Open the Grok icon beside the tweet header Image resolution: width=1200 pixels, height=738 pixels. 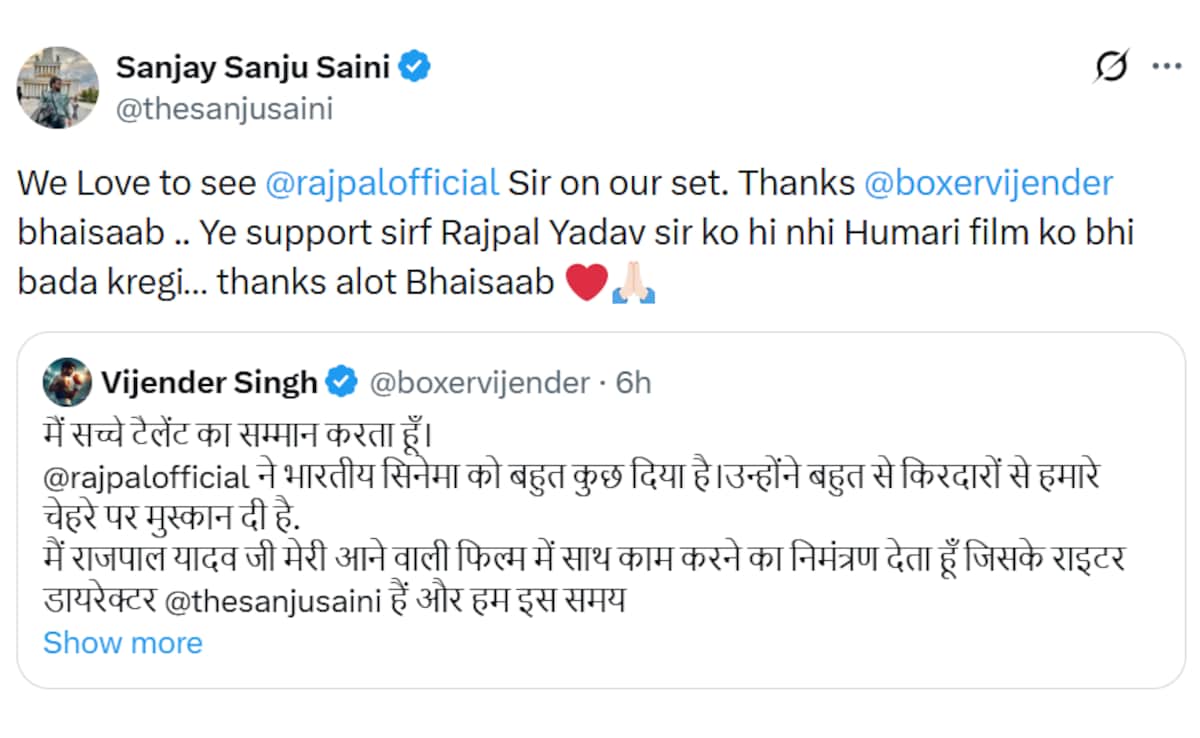point(1111,68)
